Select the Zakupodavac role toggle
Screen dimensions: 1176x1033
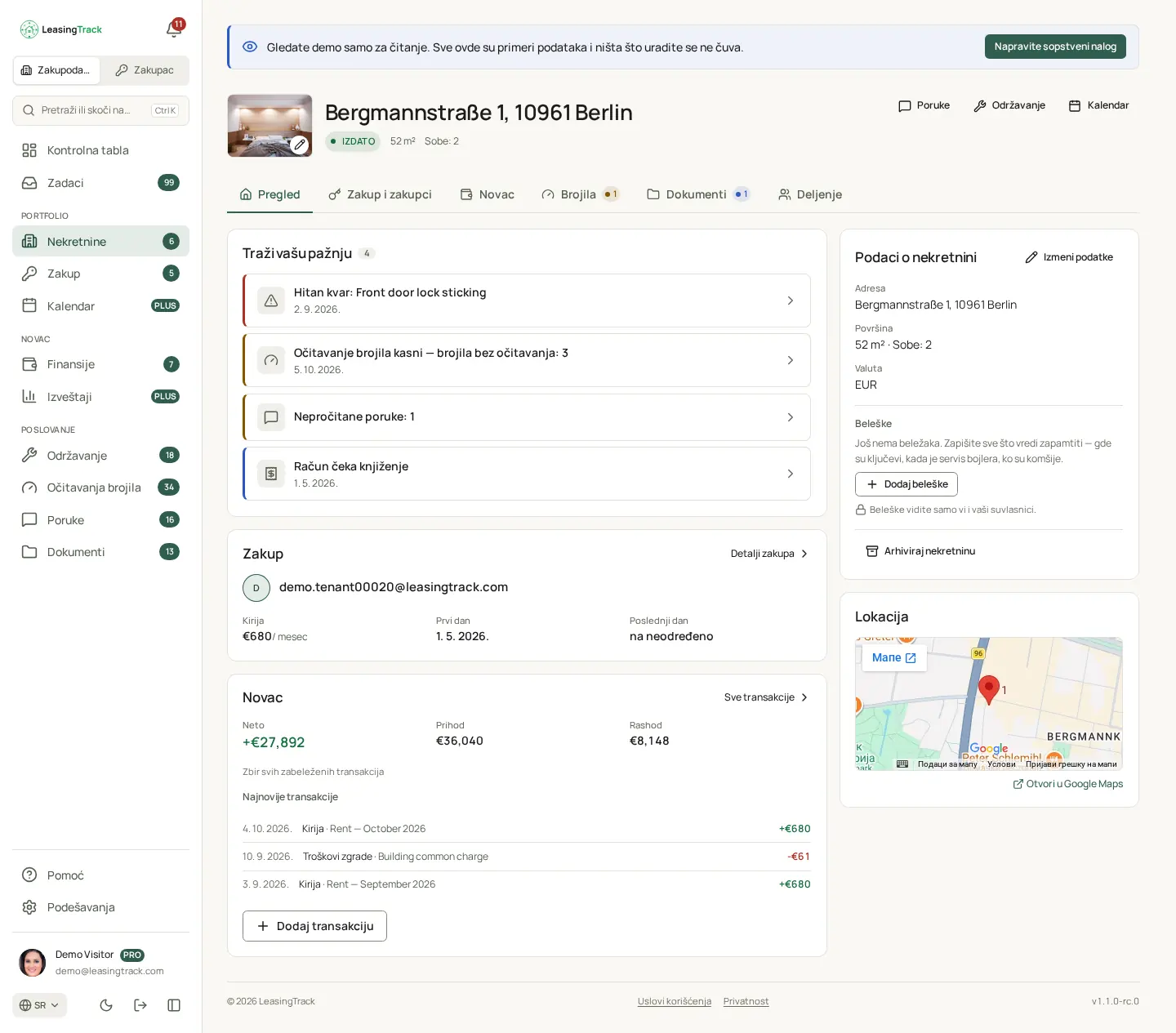tap(56, 70)
